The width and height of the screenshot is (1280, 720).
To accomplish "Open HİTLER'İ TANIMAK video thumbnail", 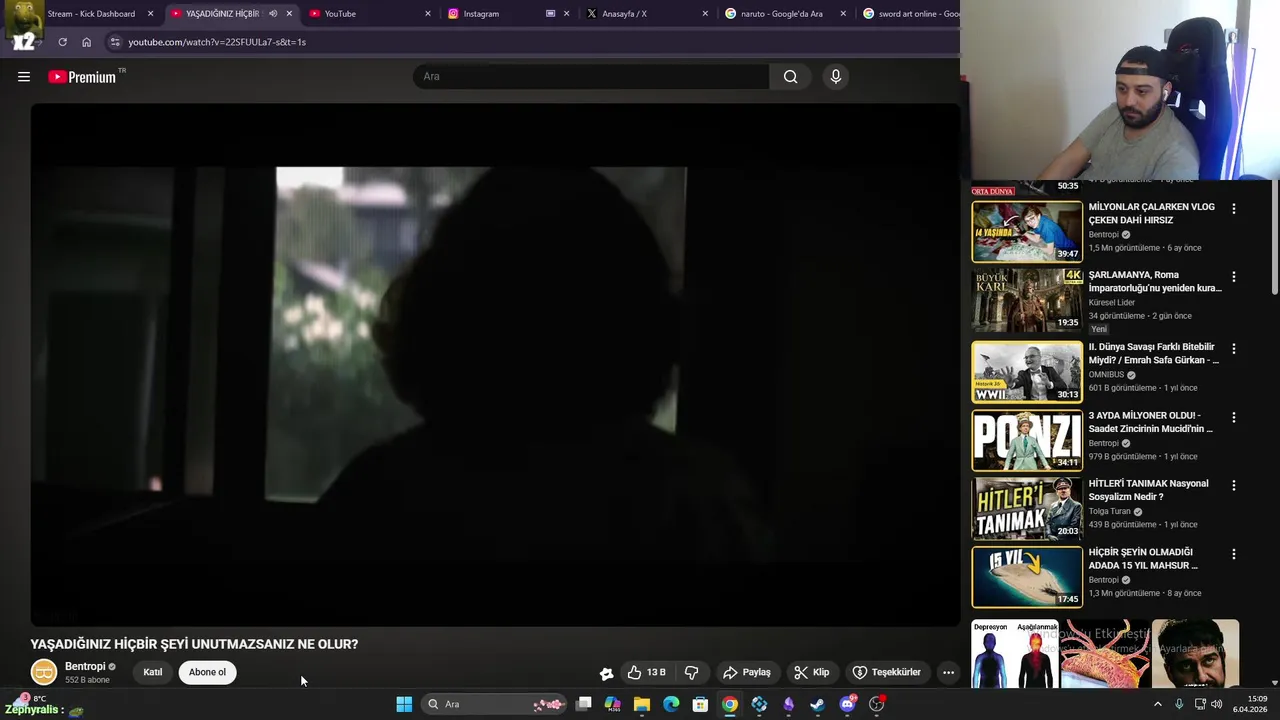I will click(x=1027, y=508).
